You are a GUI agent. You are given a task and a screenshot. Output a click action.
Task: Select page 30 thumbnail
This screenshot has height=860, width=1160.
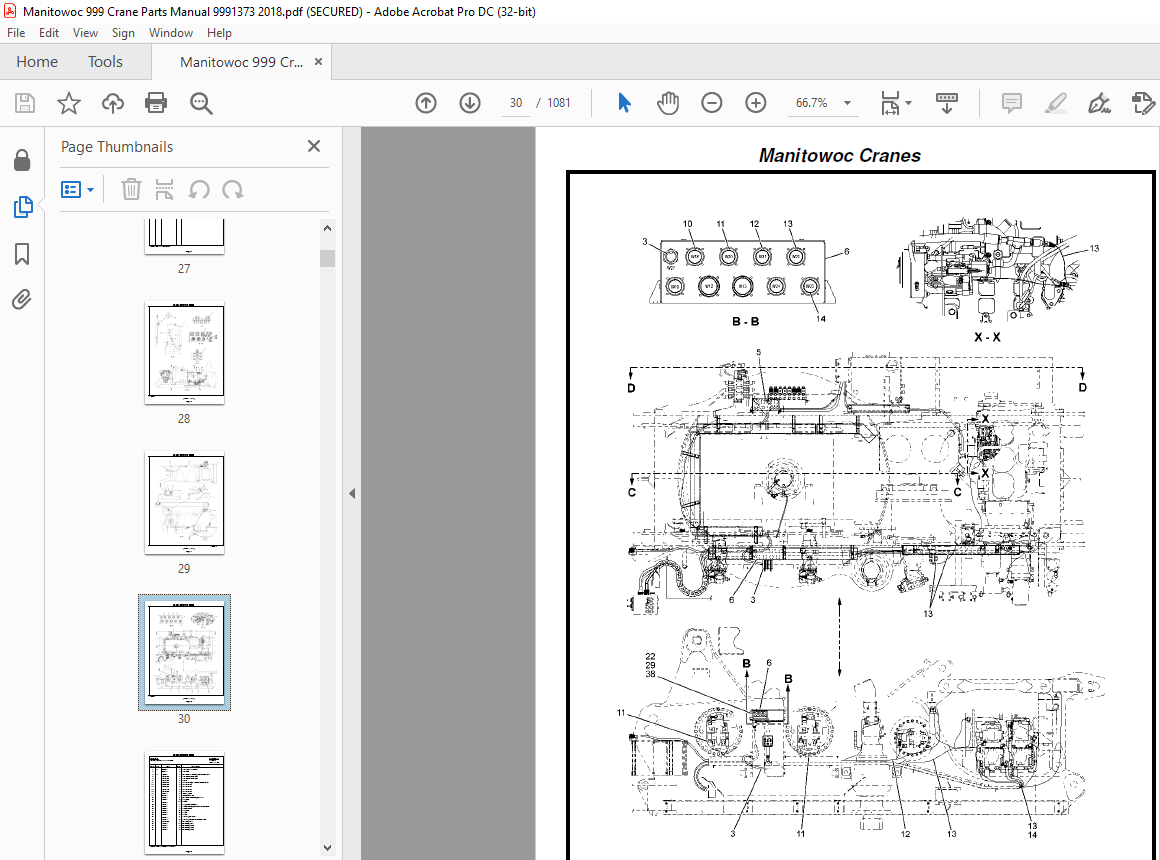click(184, 653)
